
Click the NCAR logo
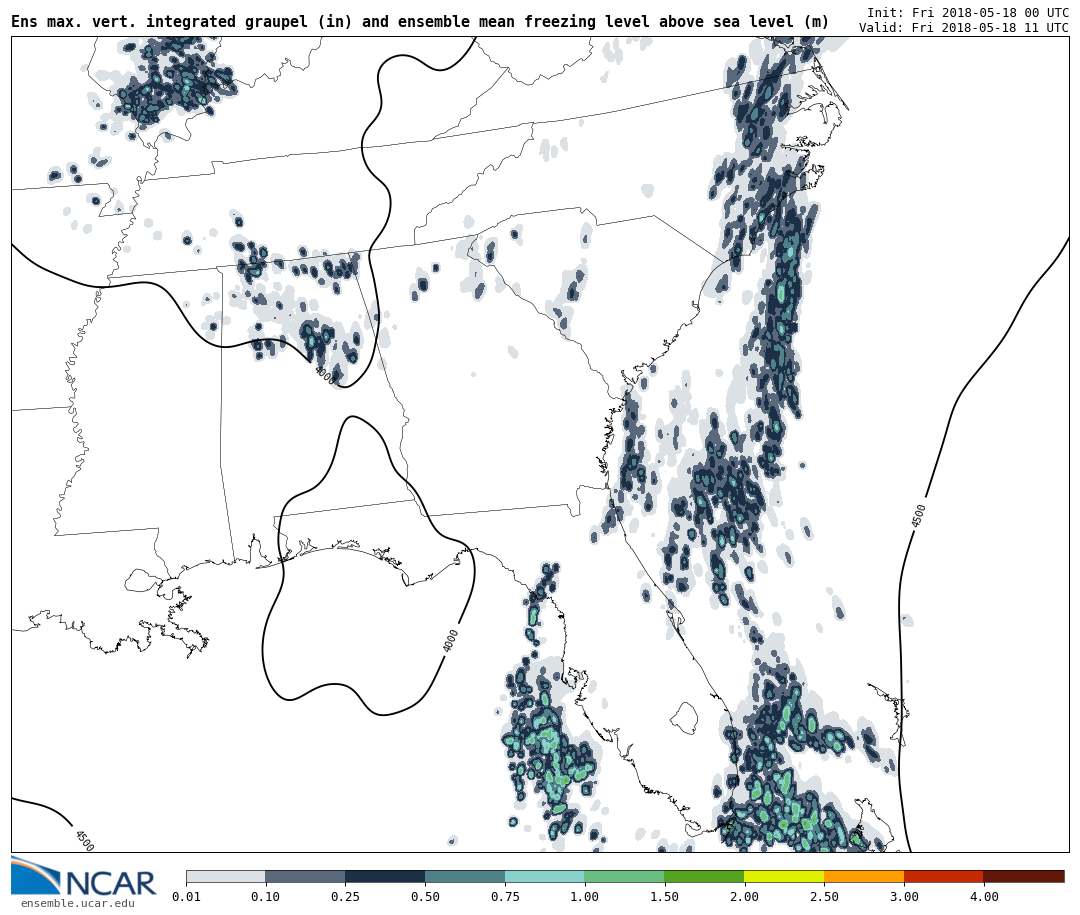[83, 877]
